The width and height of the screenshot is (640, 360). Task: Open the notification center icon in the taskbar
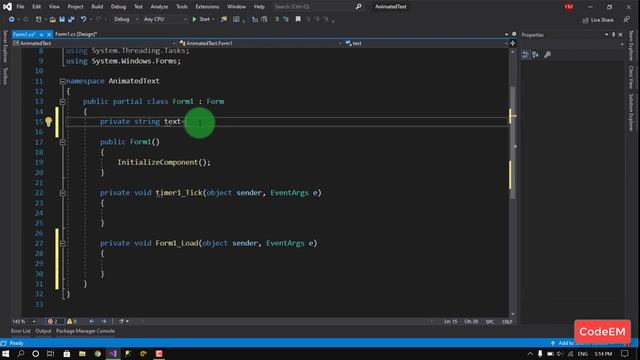point(624,353)
